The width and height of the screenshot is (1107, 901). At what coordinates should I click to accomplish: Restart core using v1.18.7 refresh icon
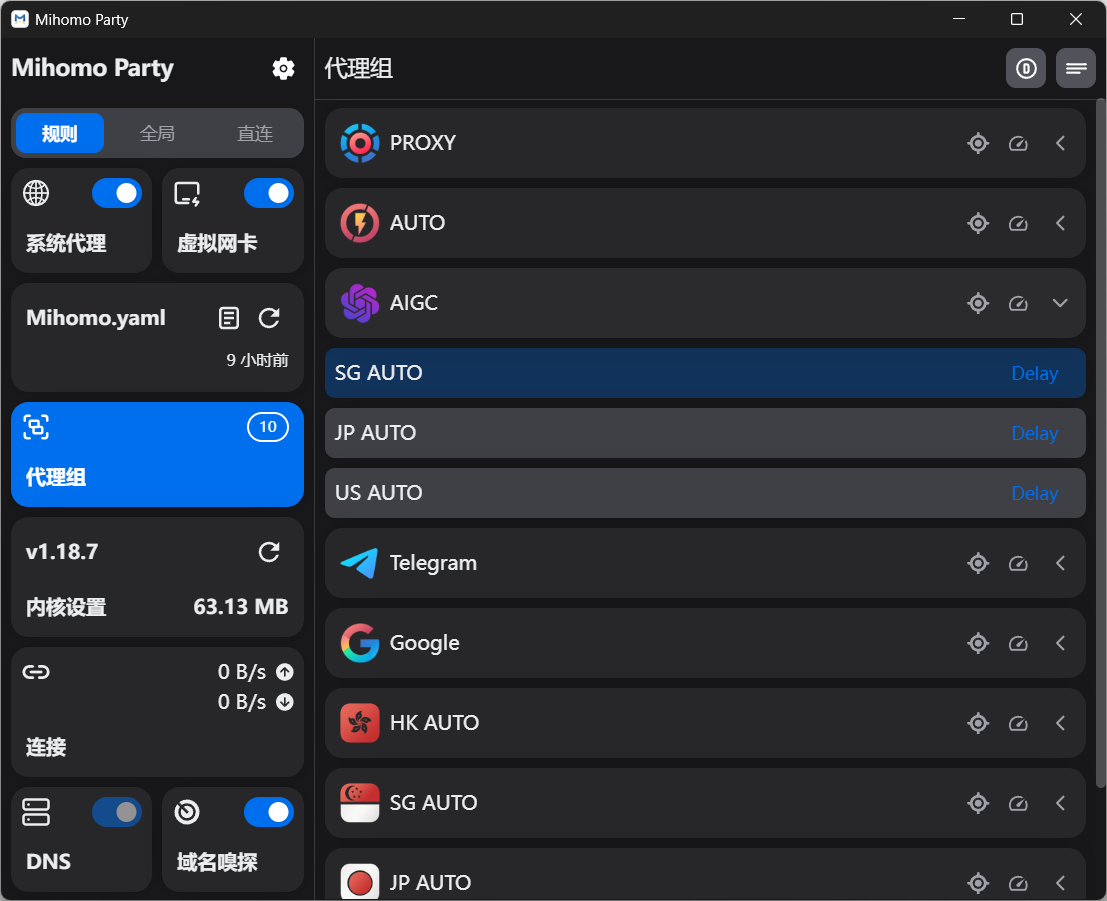pos(269,552)
